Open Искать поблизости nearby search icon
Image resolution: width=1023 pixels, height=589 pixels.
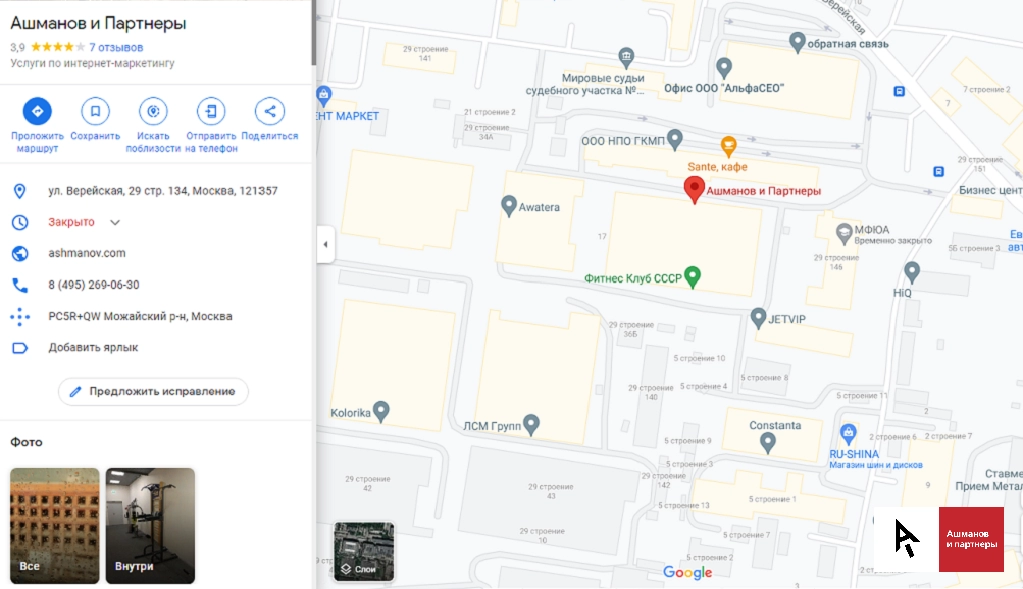153,112
